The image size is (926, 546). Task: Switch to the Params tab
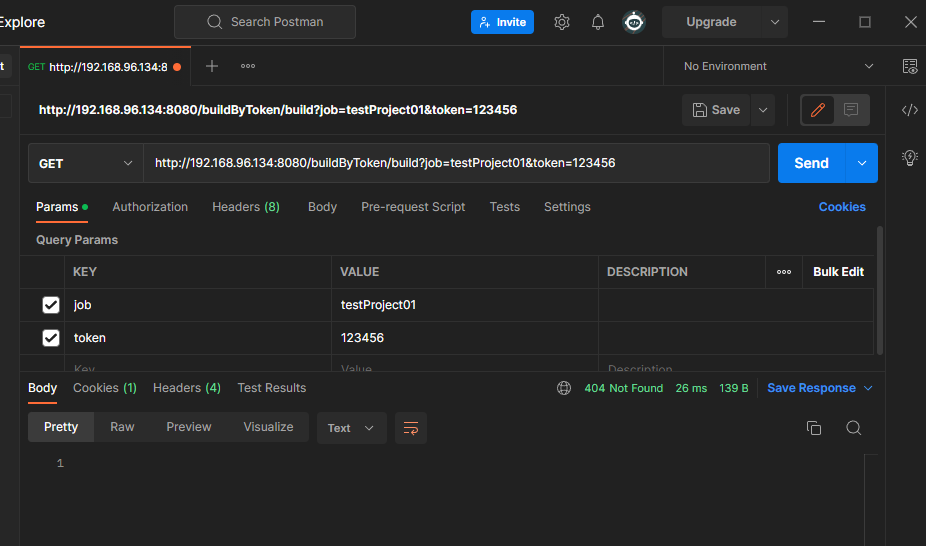point(61,207)
